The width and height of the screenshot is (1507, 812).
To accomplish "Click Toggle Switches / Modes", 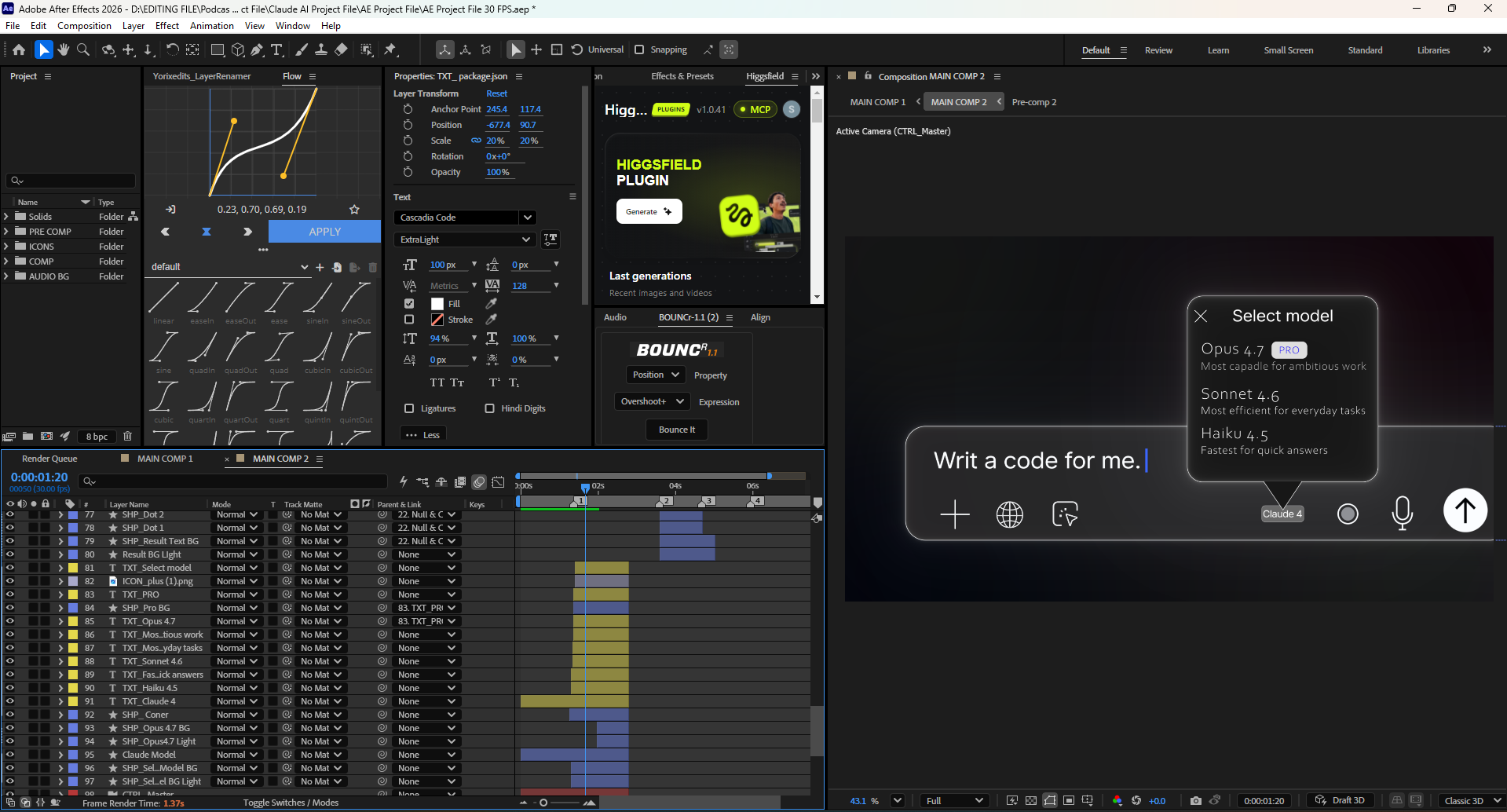I will pyautogui.click(x=291, y=803).
